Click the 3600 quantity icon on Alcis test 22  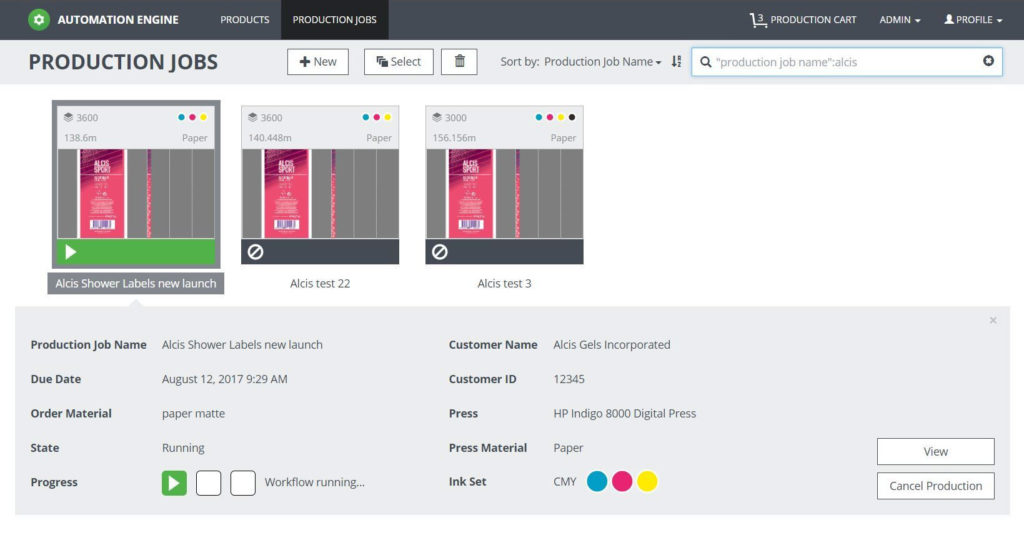pos(253,117)
